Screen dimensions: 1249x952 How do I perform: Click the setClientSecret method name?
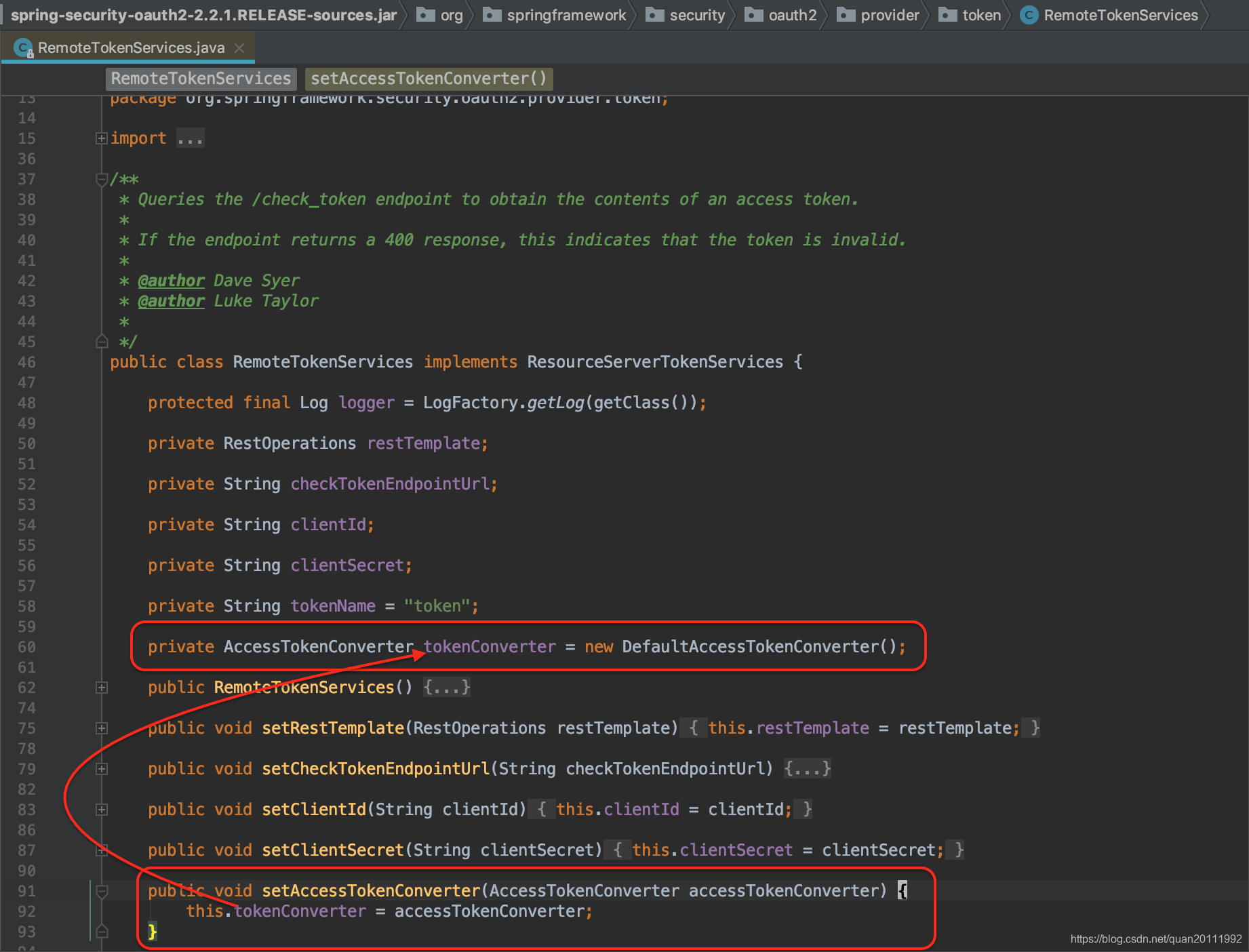(x=333, y=850)
